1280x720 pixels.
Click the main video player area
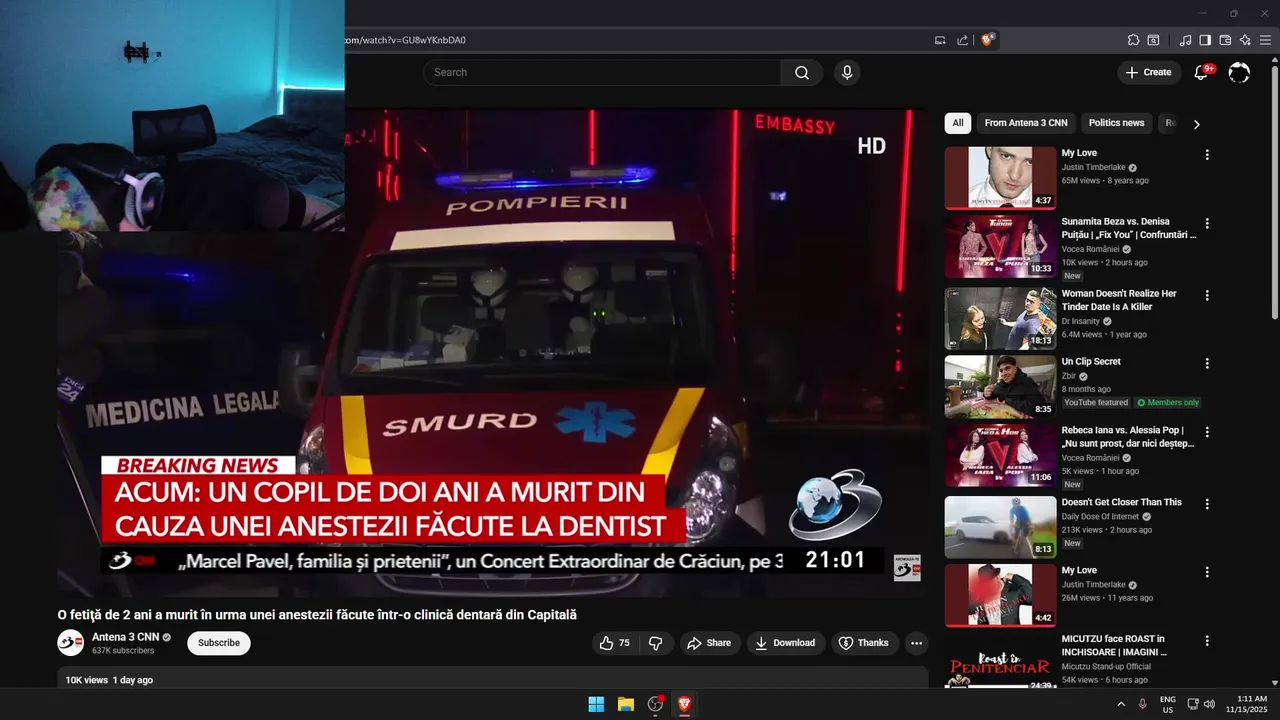[492, 353]
